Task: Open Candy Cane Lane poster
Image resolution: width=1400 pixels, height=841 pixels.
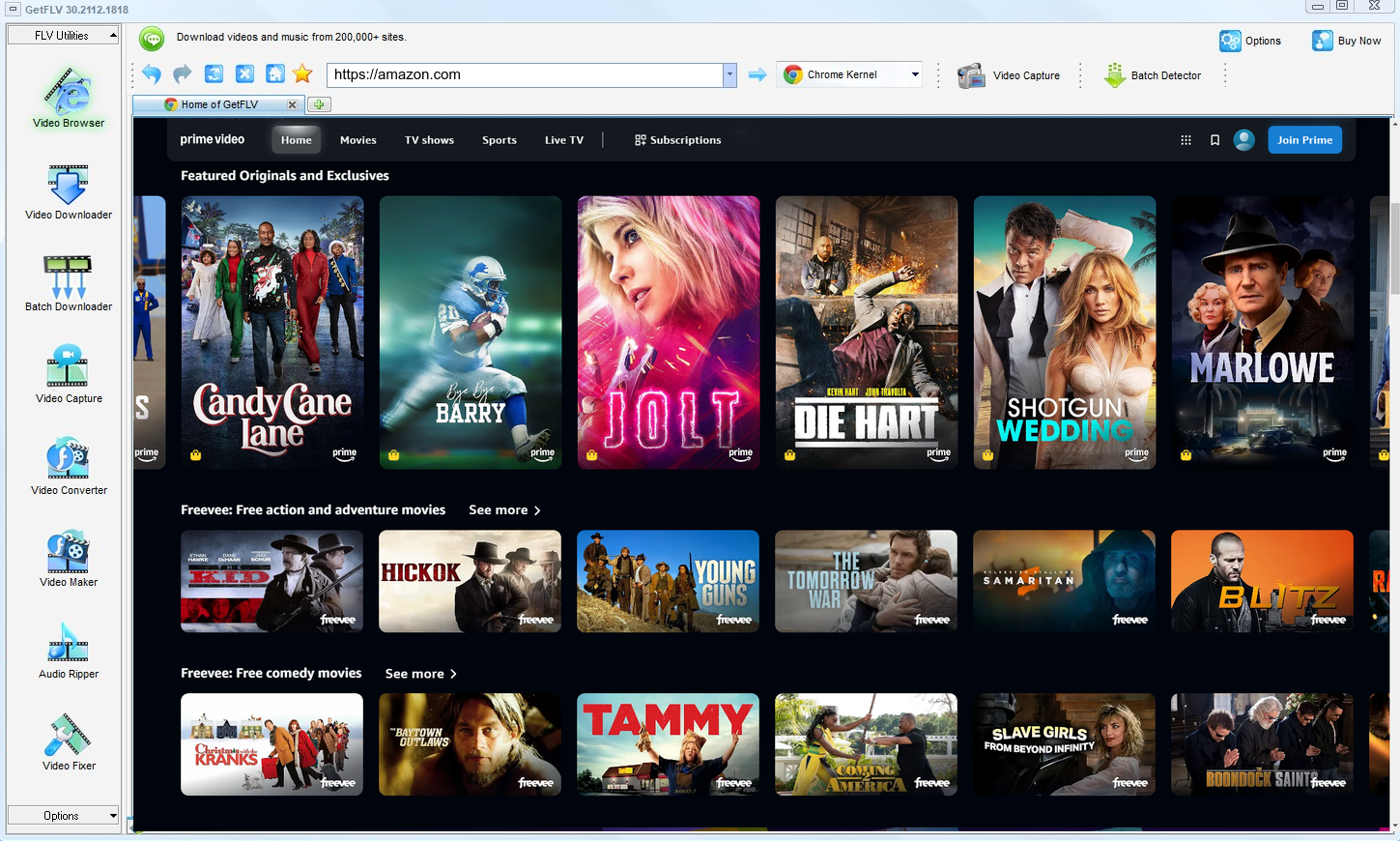Action: click(x=272, y=333)
